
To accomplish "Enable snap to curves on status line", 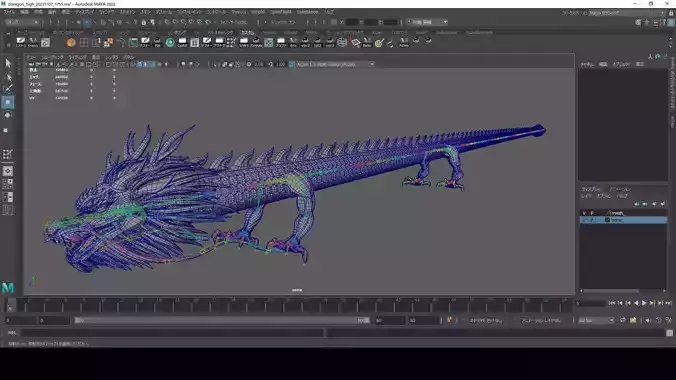I will click(x=175, y=22).
